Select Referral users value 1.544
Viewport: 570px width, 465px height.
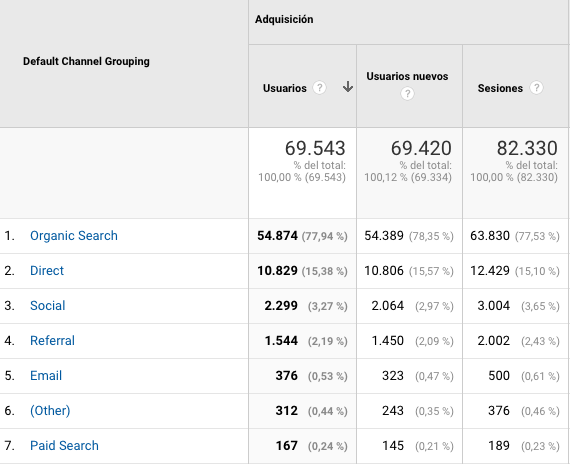(x=281, y=340)
